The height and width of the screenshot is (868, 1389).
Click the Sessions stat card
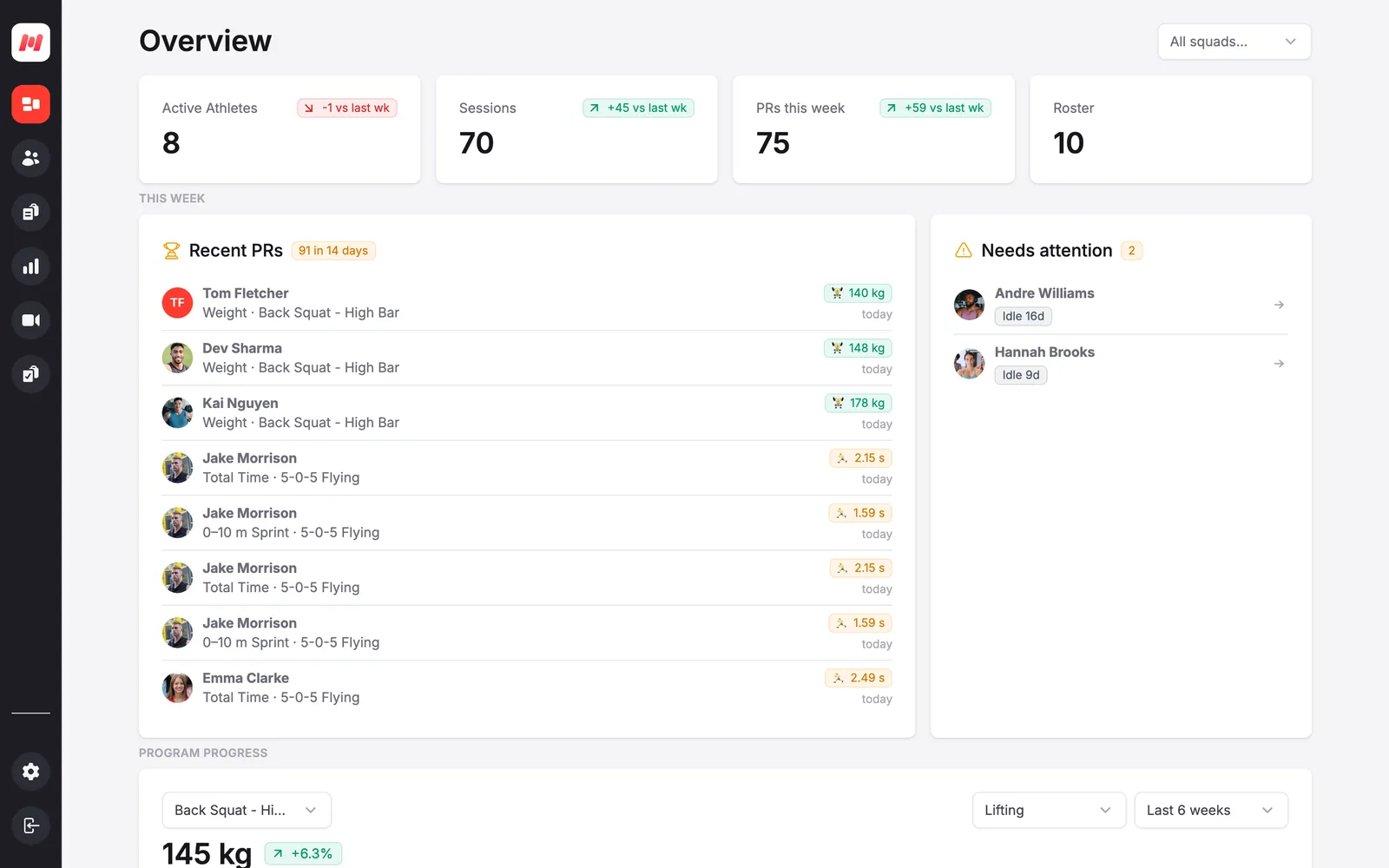tap(576, 129)
